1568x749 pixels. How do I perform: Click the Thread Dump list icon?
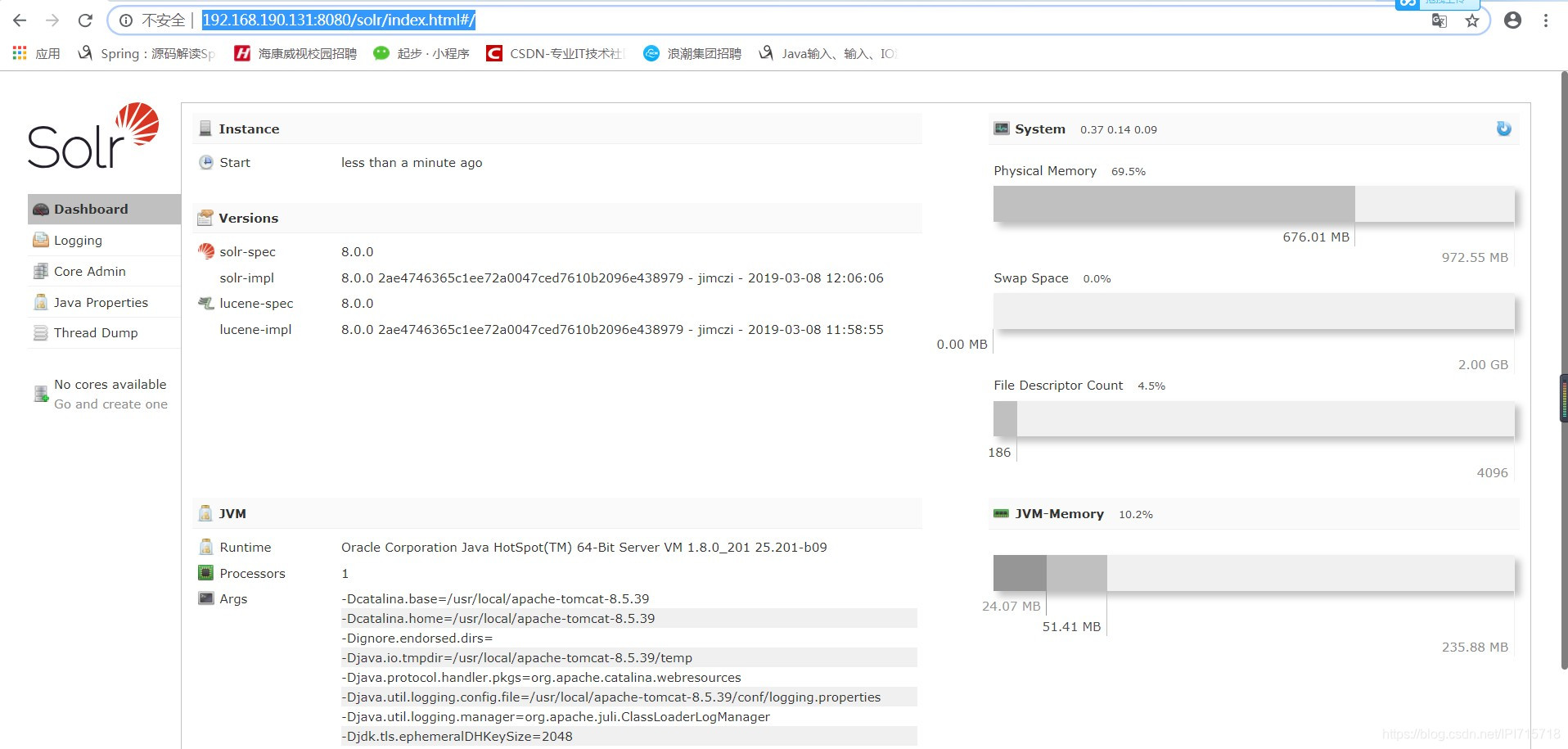tap(41, 333)
